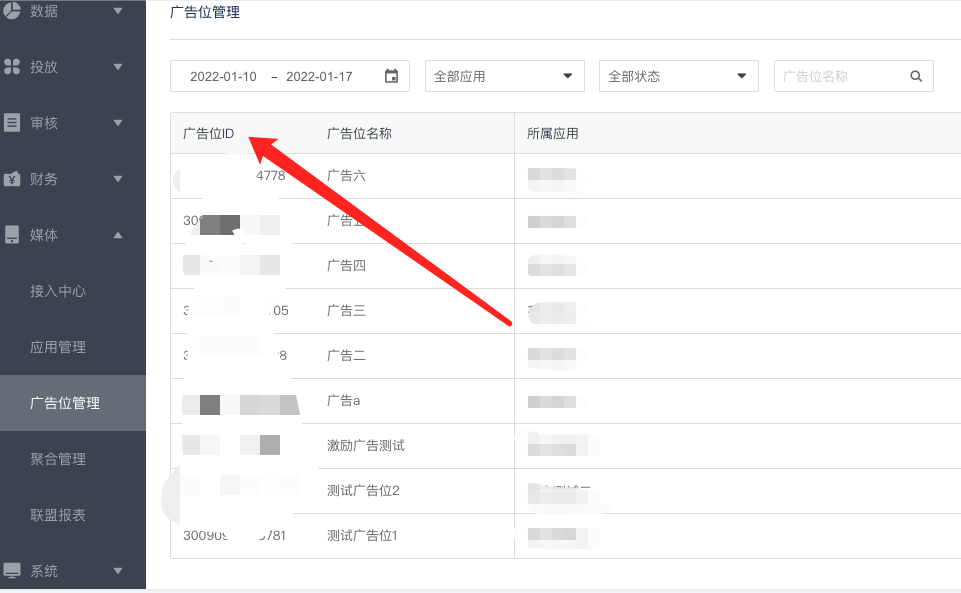
Task: Type in the 广告位名称 search field
Action: (840, 76)
